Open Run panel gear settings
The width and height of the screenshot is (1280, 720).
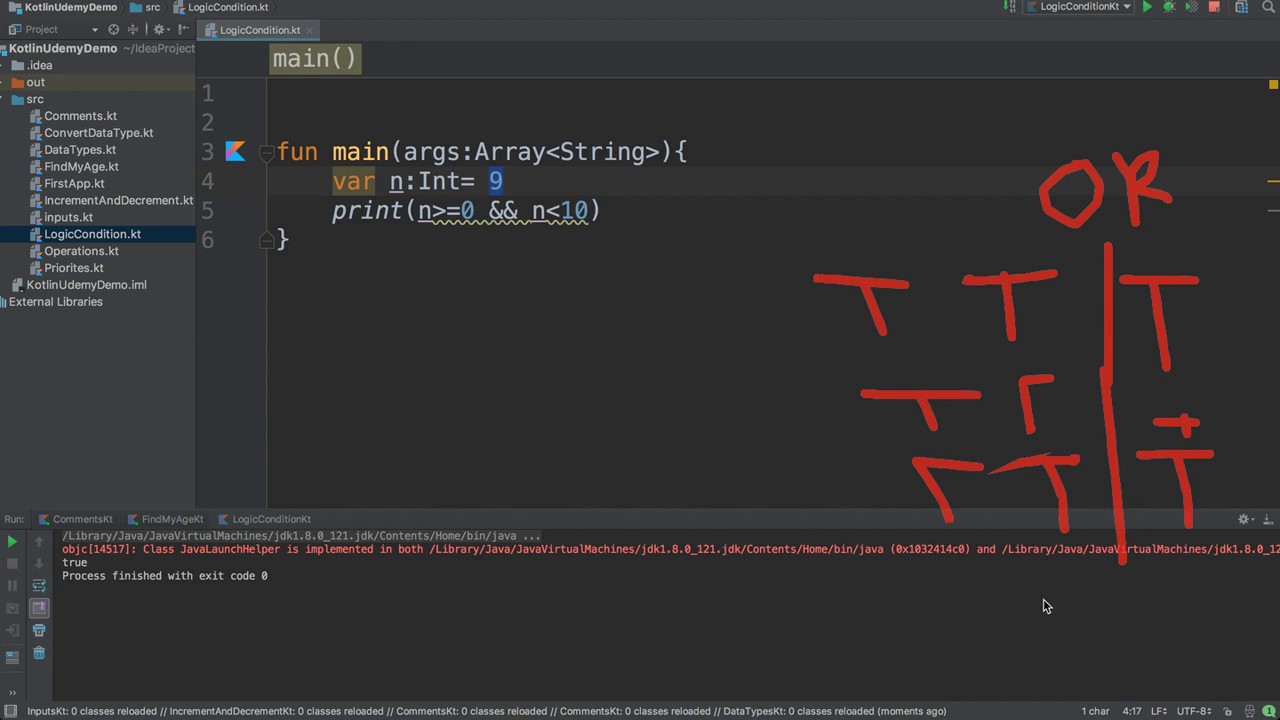click(x=1245, y=519)
